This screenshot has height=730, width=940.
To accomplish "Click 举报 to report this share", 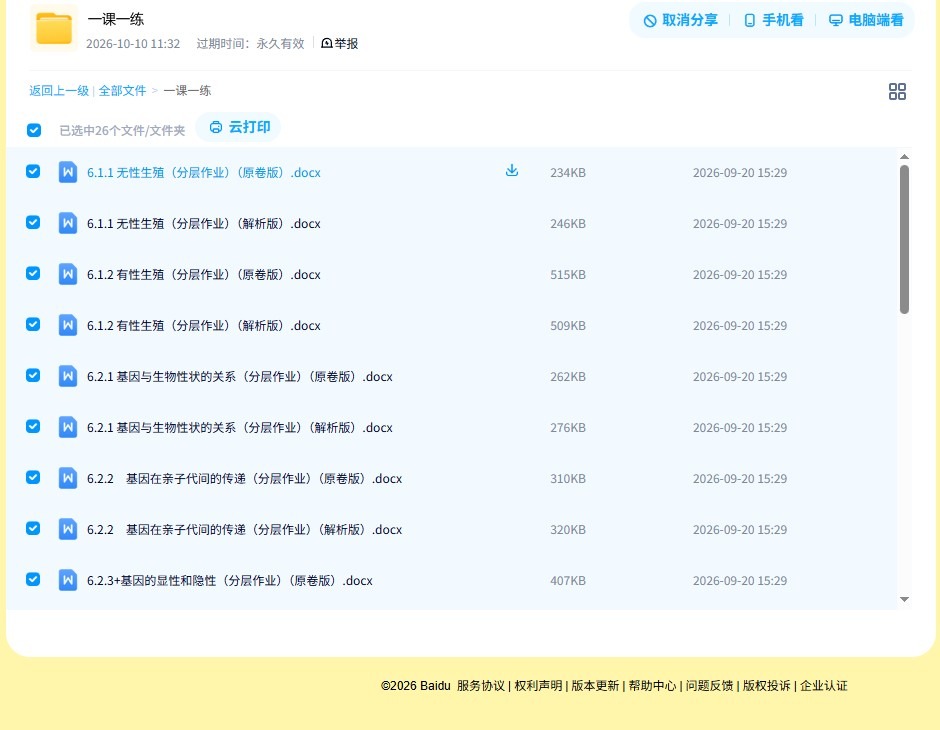I will point(340,43).
